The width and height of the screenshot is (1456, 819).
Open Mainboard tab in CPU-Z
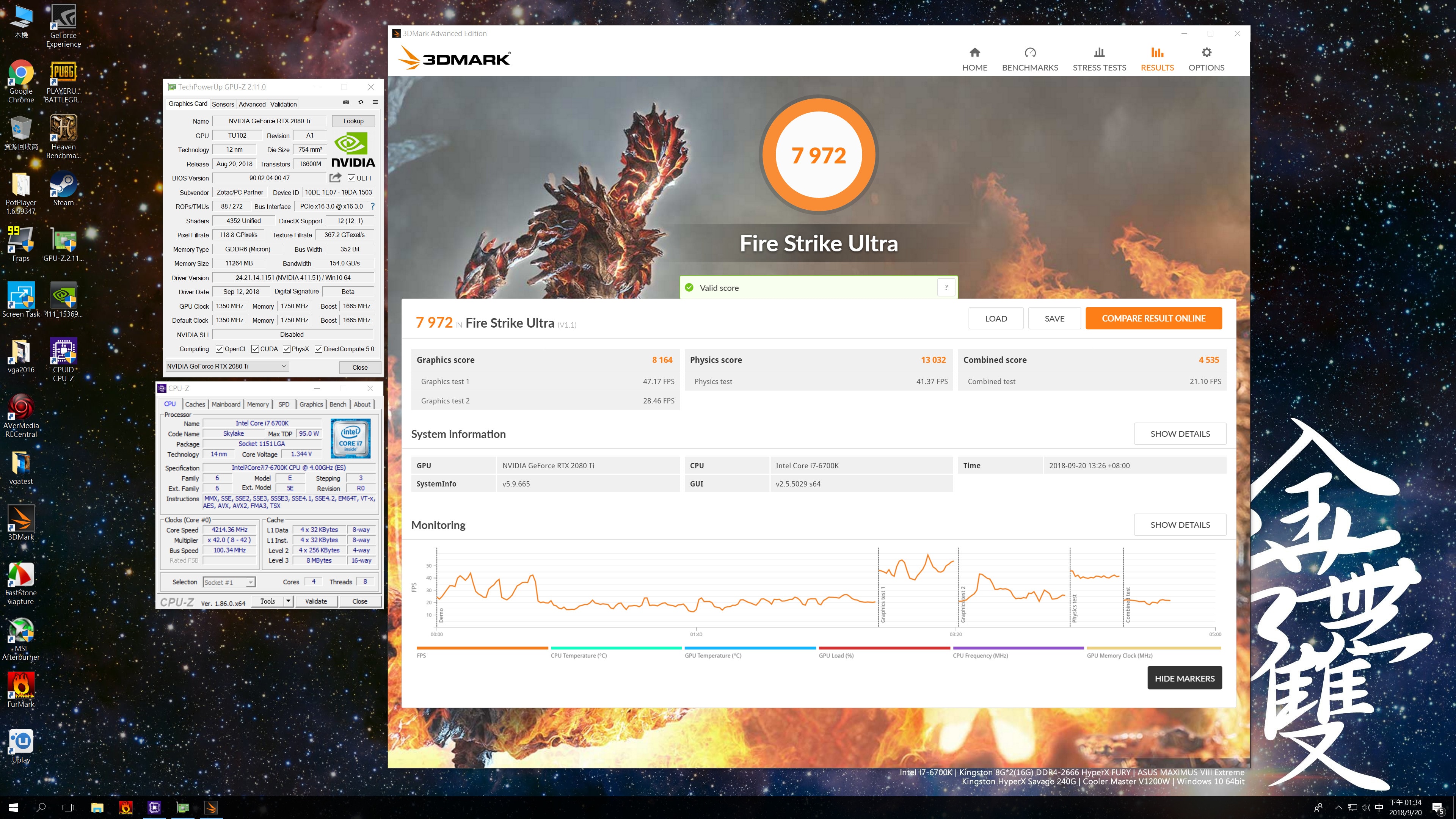point(226,404)
